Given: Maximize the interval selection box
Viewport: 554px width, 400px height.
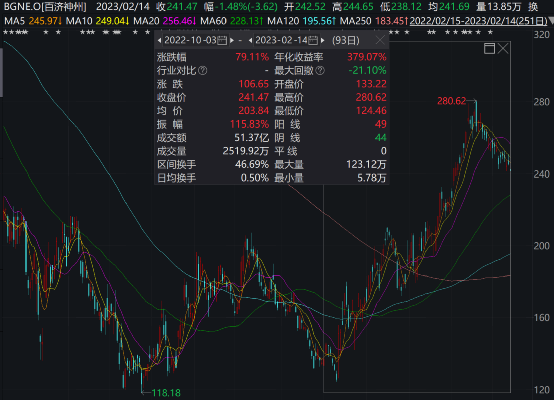Looking at the screenshot, I should tap(489, 48).
